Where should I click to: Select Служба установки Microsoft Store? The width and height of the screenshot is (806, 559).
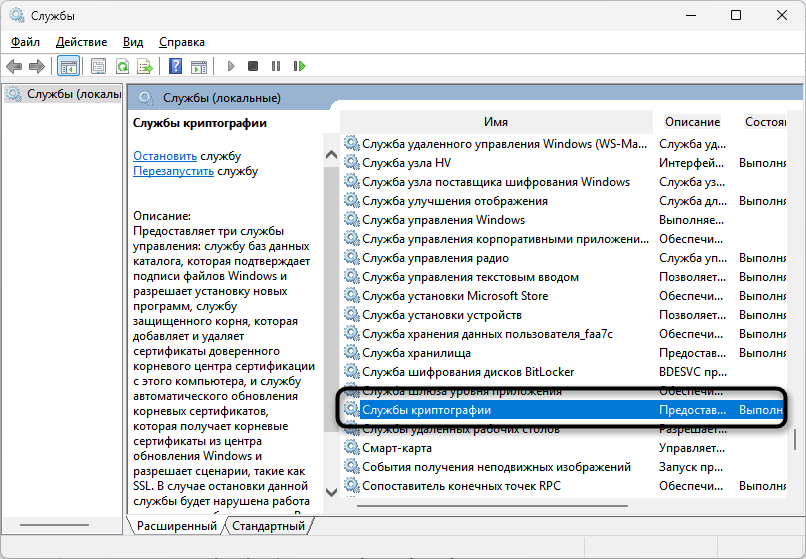[x=454, y=296]
